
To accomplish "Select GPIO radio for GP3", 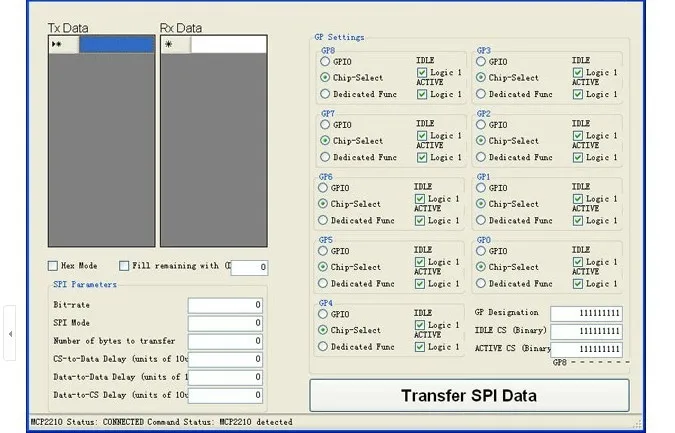I will (481, 62).
